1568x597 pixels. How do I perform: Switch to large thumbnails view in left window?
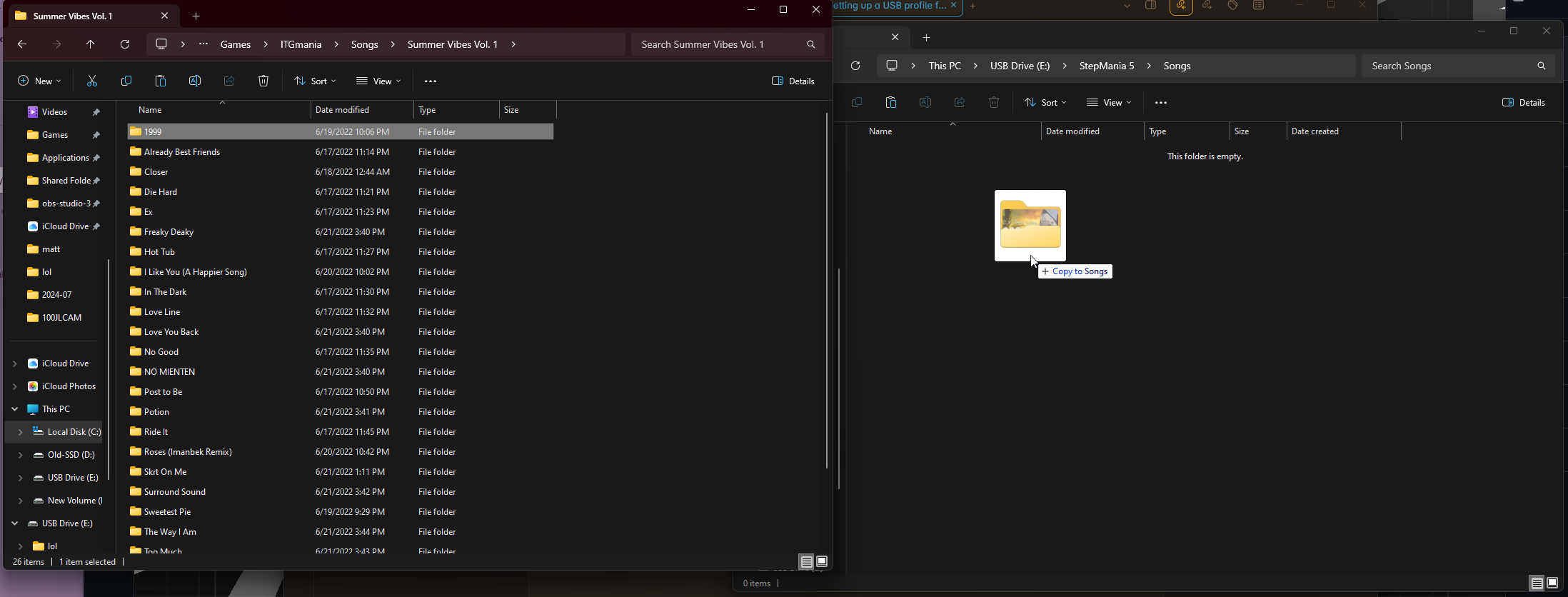[822, 561]
